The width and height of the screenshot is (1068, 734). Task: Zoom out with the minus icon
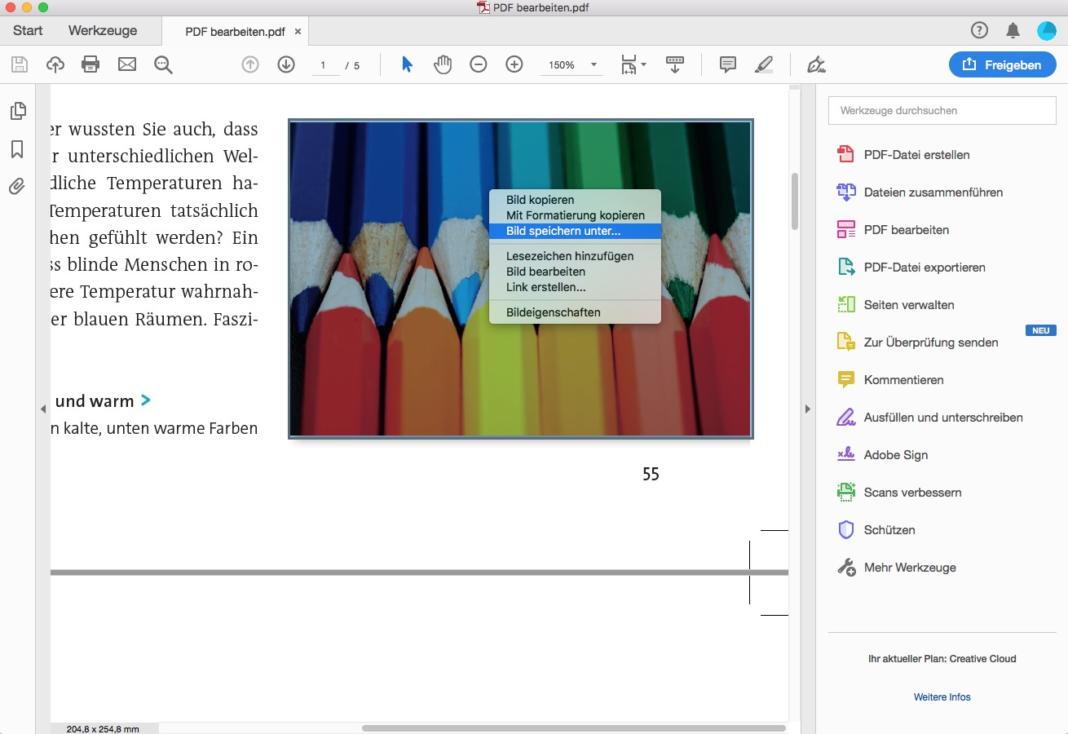[478, 65]
